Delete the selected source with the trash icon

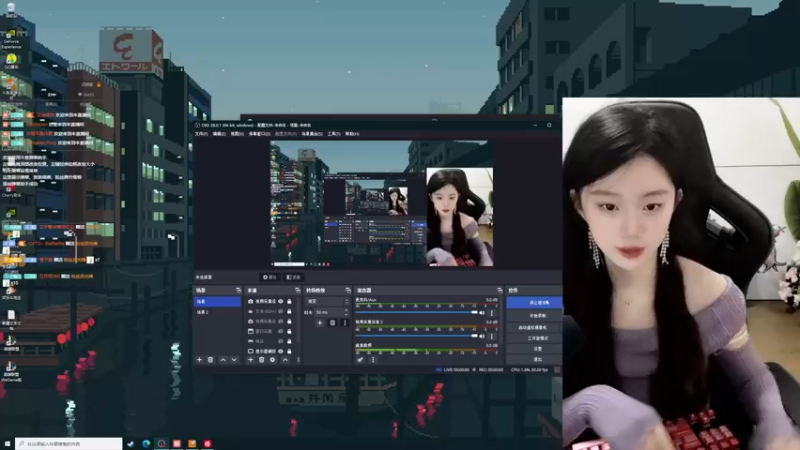point(261,360)
